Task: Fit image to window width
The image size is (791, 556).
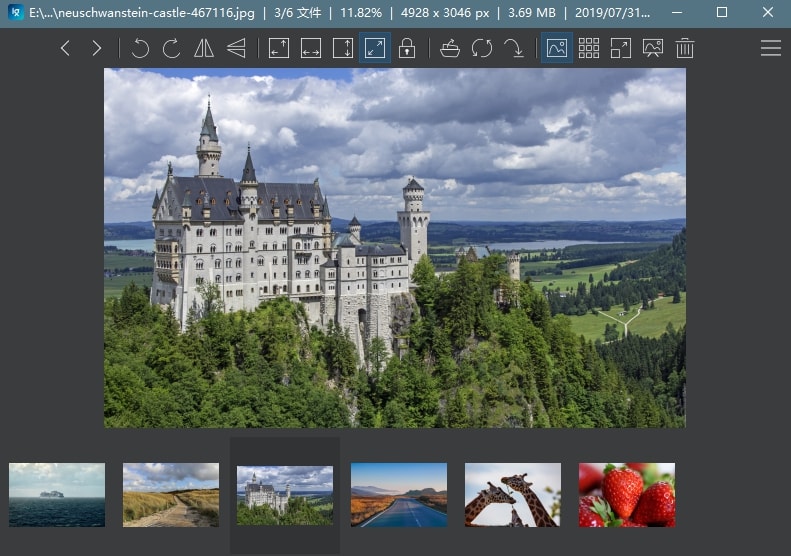Action: point(311,48)
